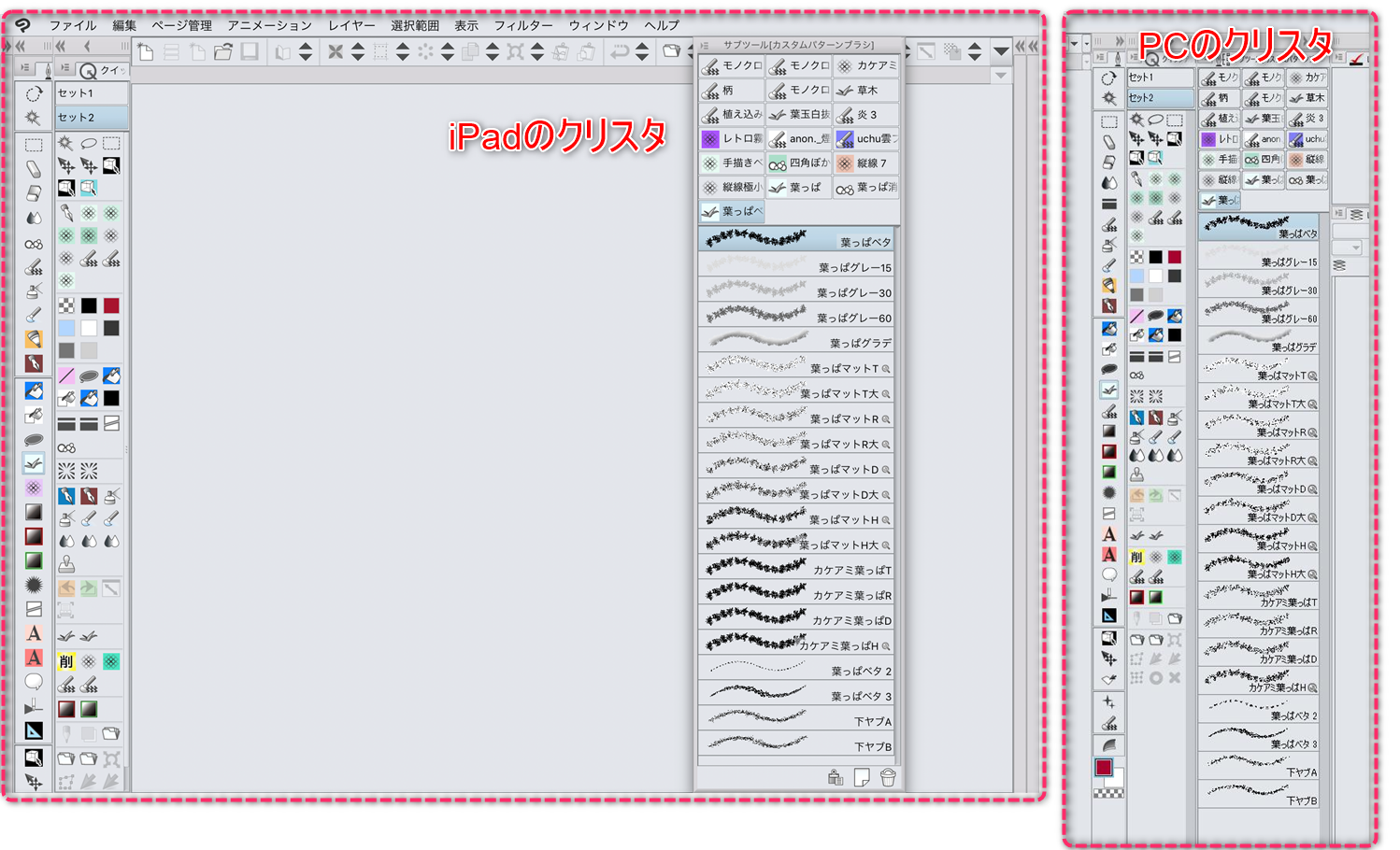Click the save disk icon in iPad command bar

click(250, 52)
